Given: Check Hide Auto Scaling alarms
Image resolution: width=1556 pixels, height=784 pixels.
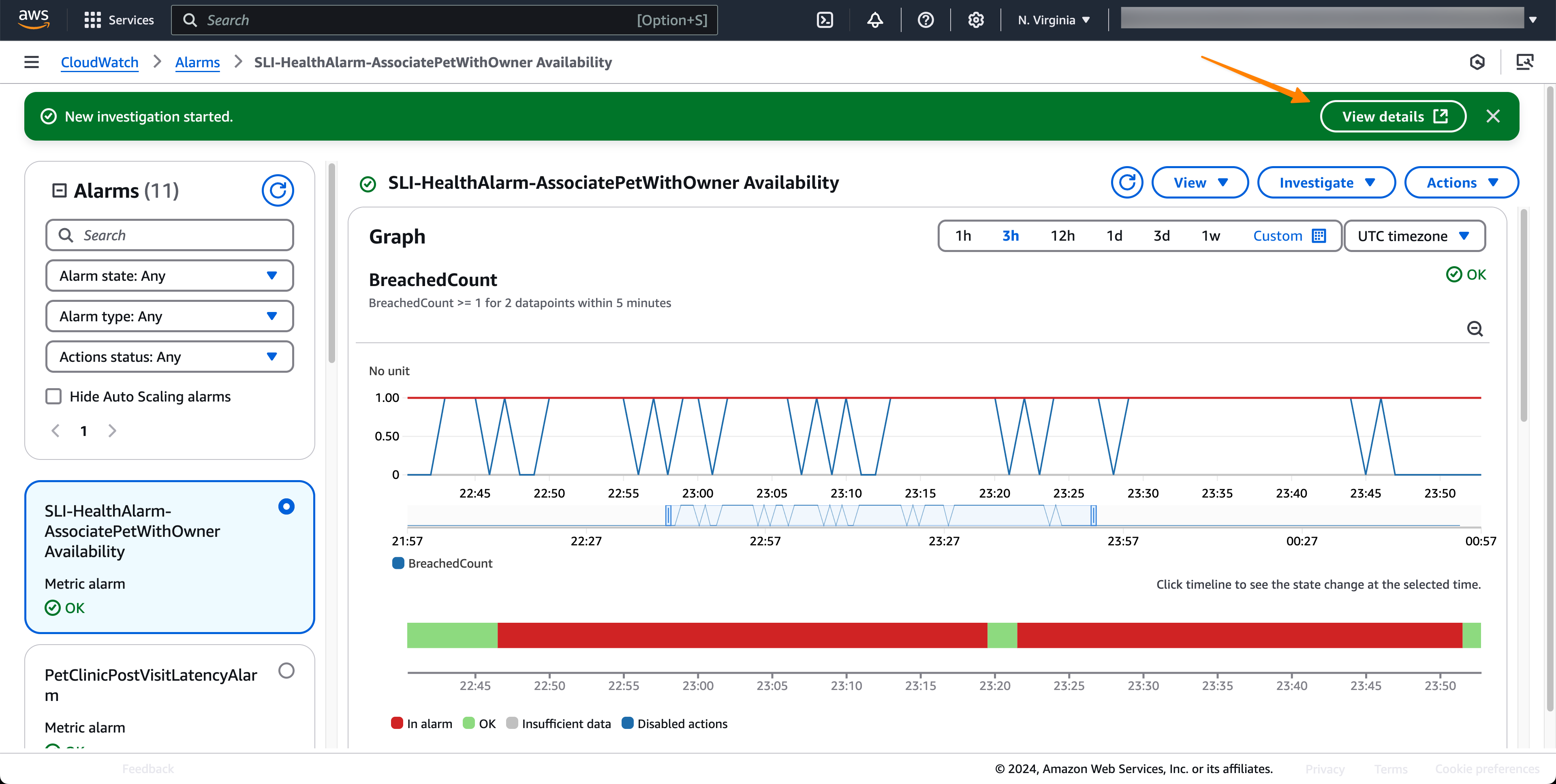Looking at the screenshot, I should coord(54,396).
